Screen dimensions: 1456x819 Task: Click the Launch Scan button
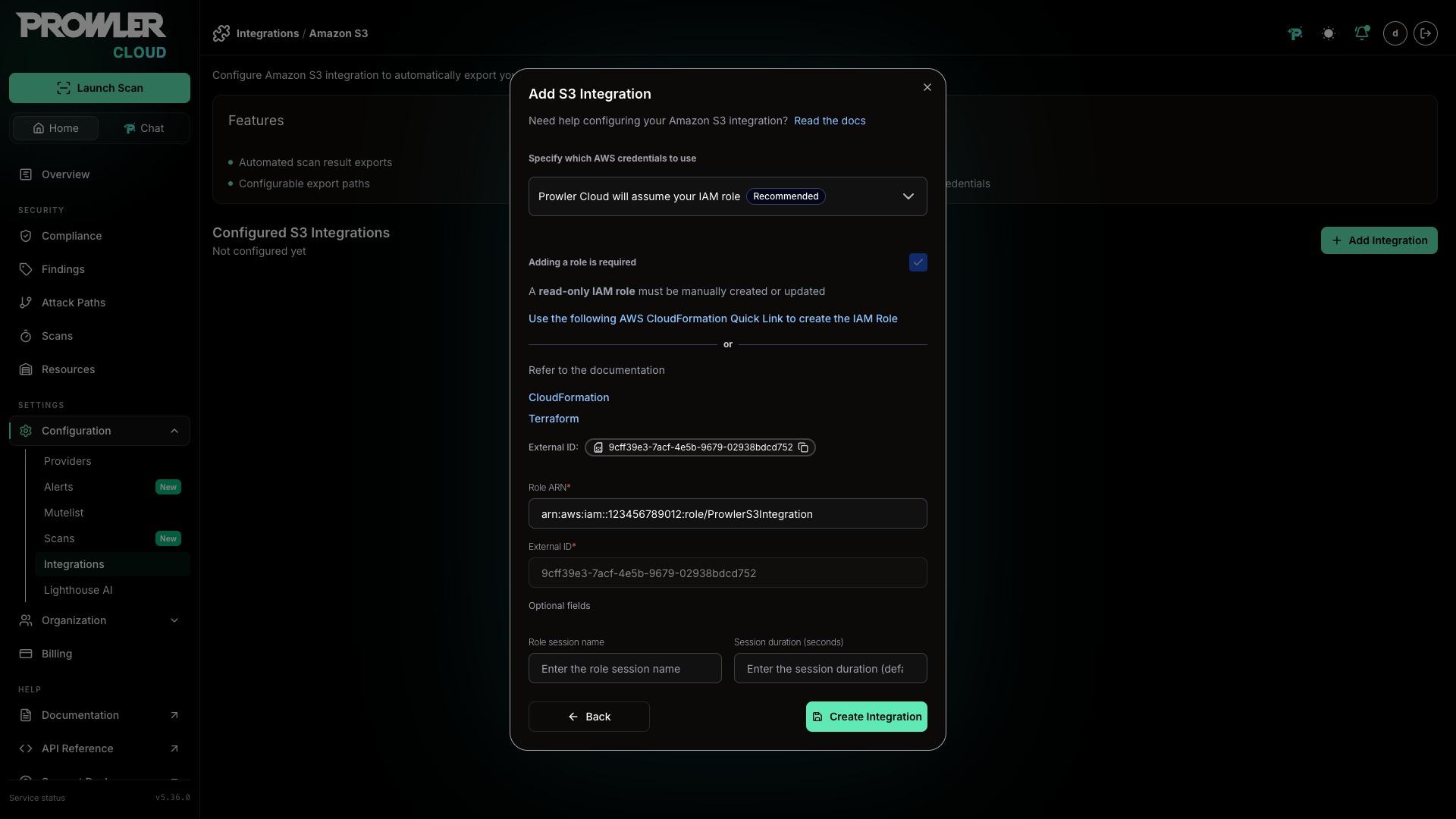click(99, 88)
